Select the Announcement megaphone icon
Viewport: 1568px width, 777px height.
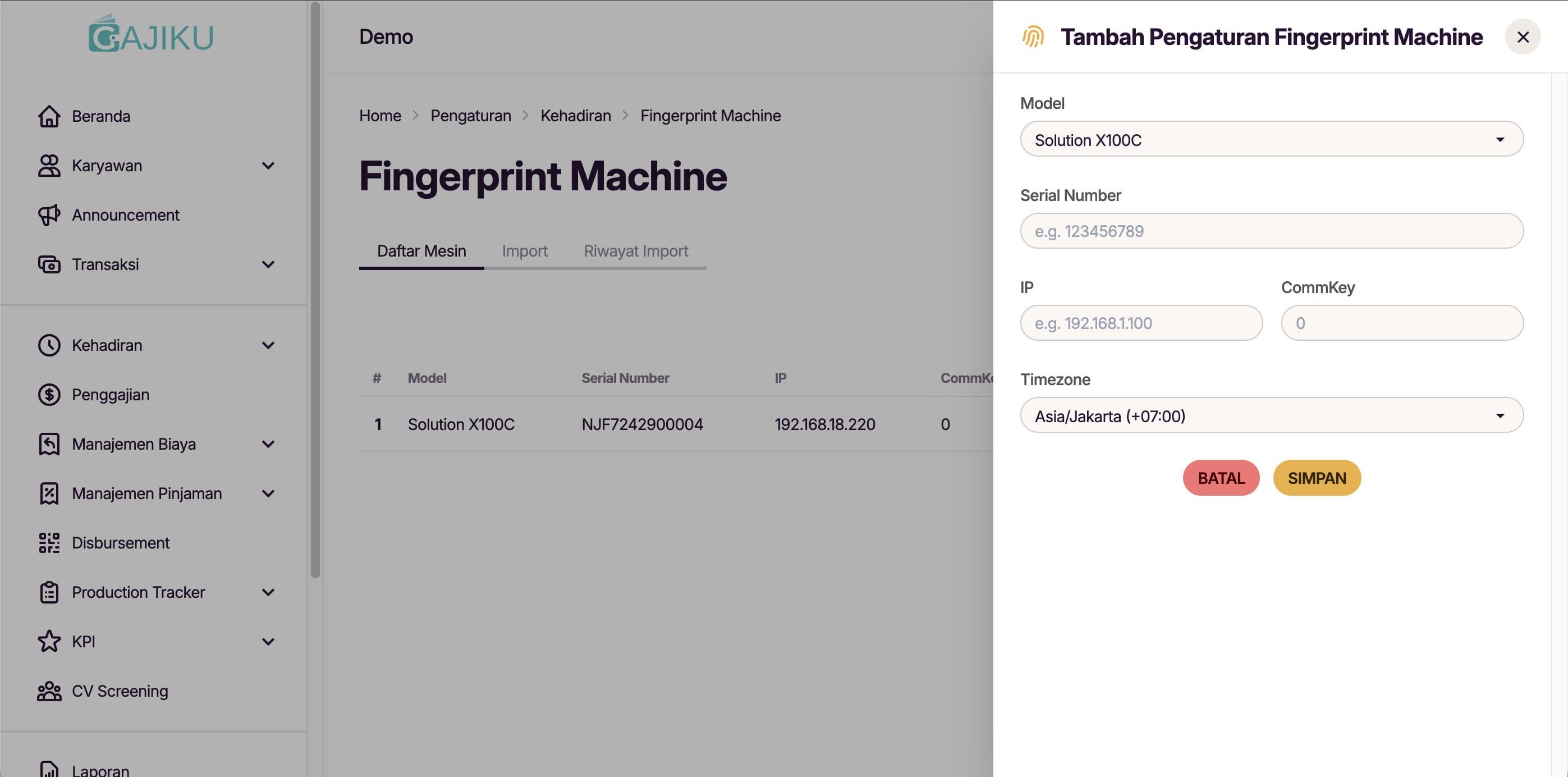click(x=49, y=215)
